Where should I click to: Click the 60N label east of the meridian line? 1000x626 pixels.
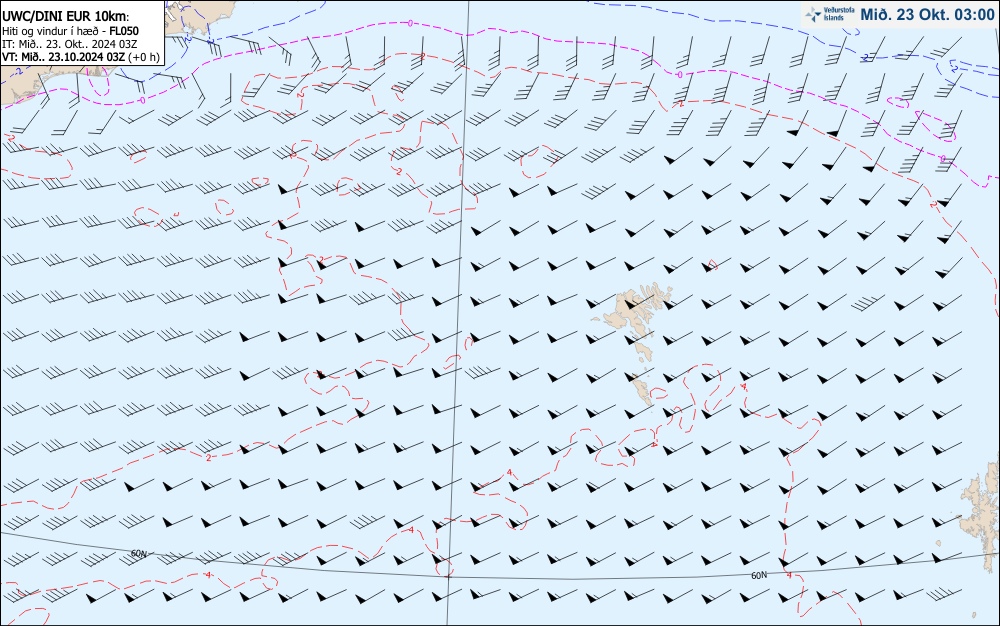(x=759, y=575)
